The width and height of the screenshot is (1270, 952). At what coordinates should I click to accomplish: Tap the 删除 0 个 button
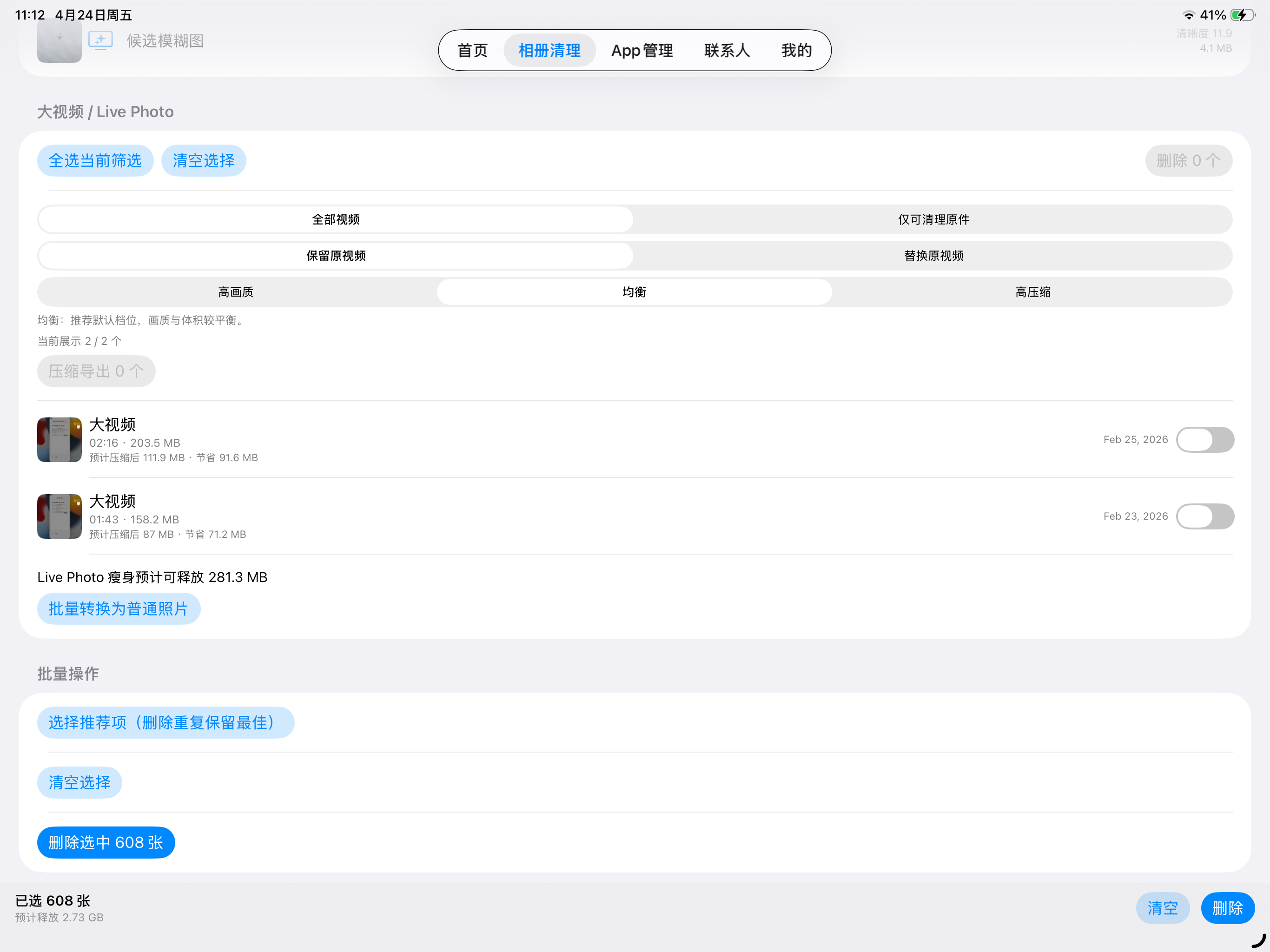[x=1189, y=161]
